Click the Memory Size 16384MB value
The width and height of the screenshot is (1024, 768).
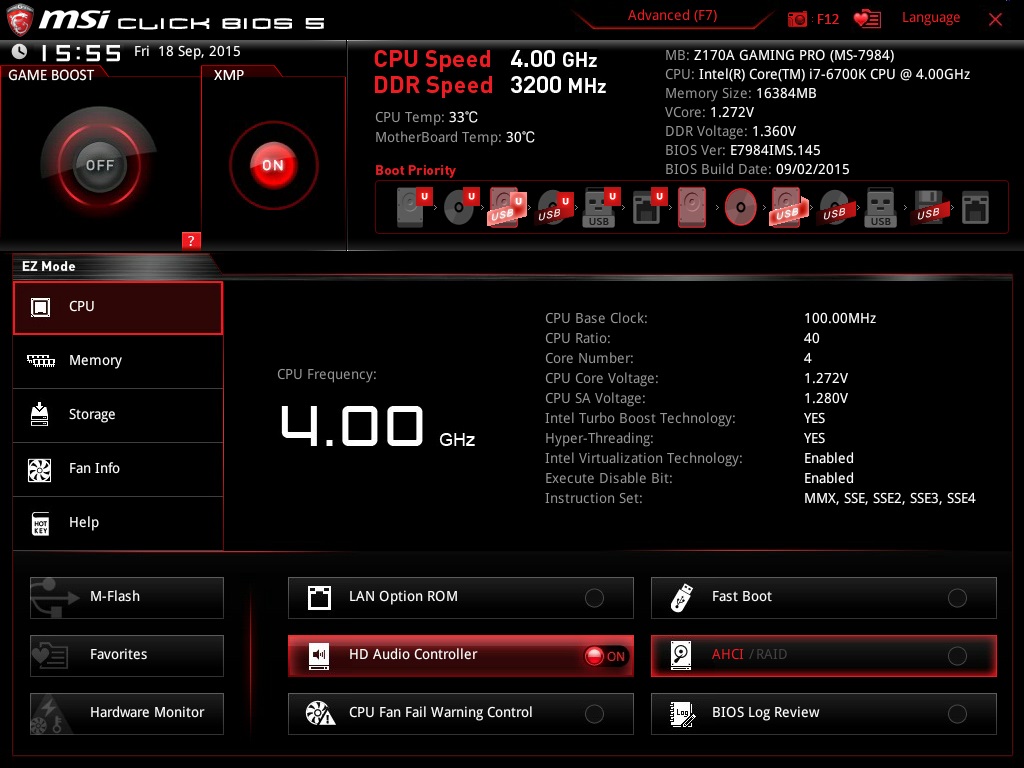point(786,93)
